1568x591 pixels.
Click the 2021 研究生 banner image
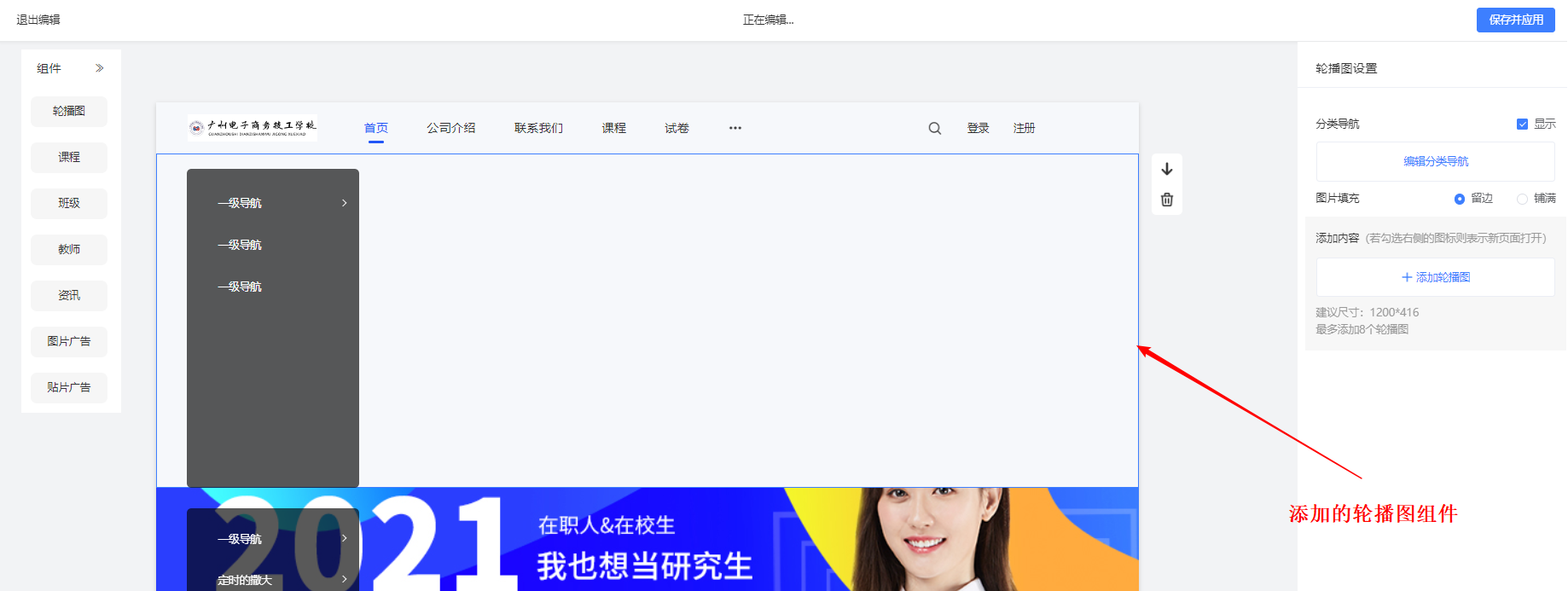click(648, 539)
